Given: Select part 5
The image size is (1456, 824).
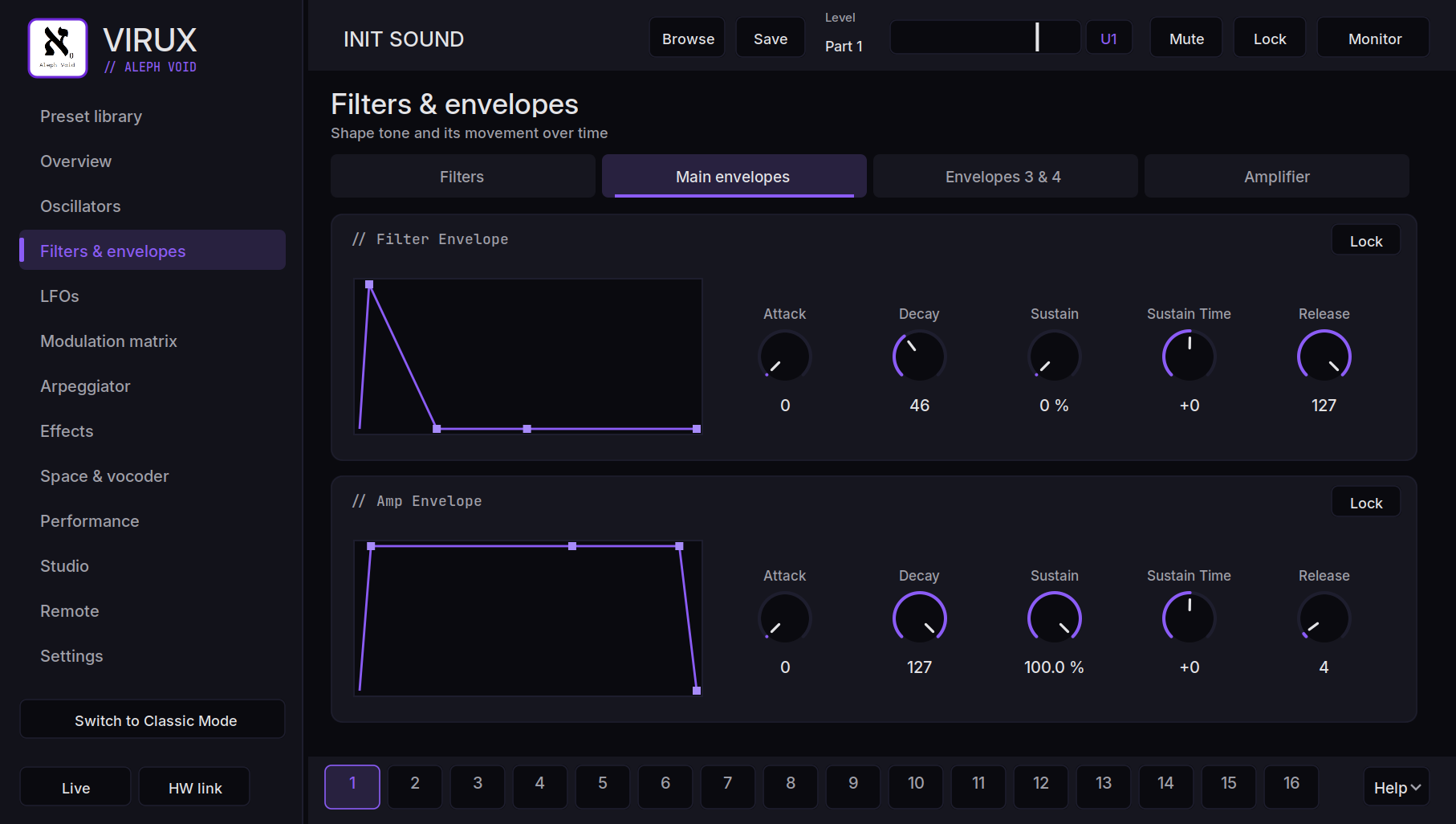Looking at the screenshot, I should (x=603, y=786).
